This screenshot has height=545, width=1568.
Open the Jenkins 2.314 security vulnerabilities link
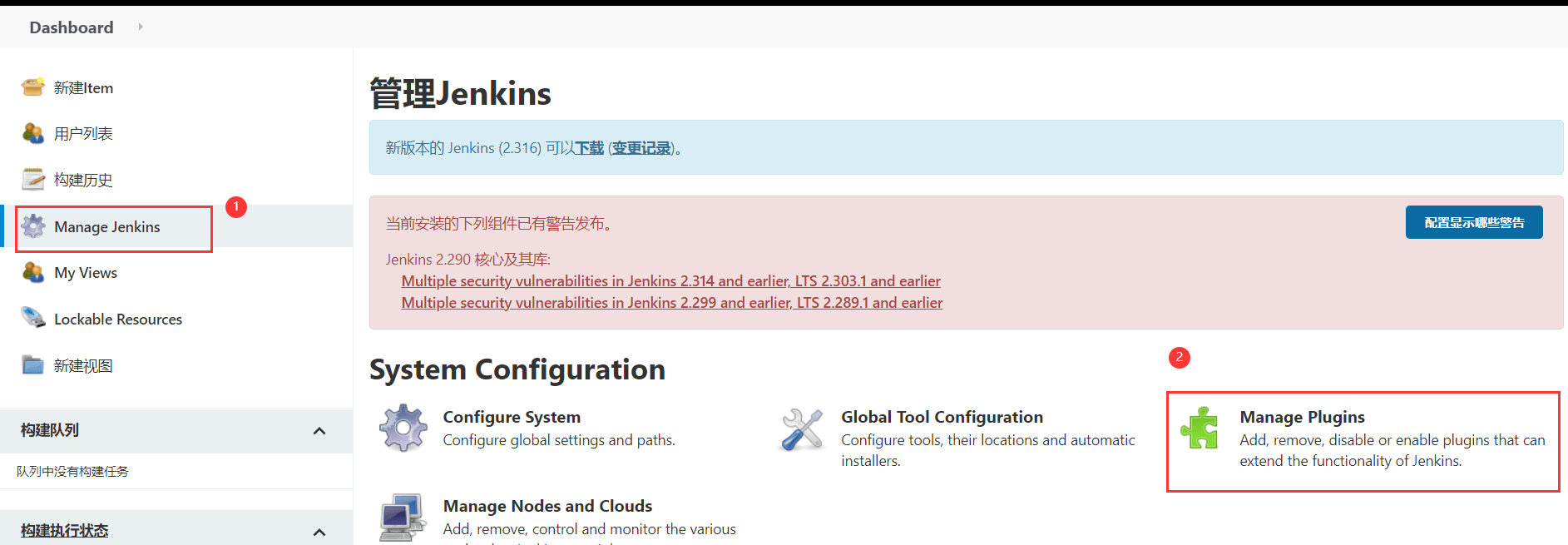click(x=670, y=281)
